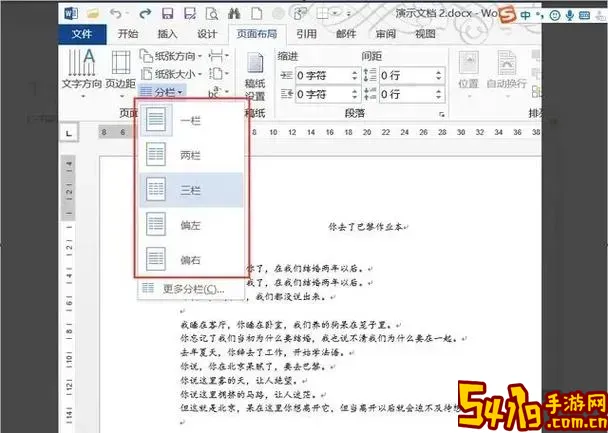
Task: Switch to the 开始 tab
Action: point(128,34)
